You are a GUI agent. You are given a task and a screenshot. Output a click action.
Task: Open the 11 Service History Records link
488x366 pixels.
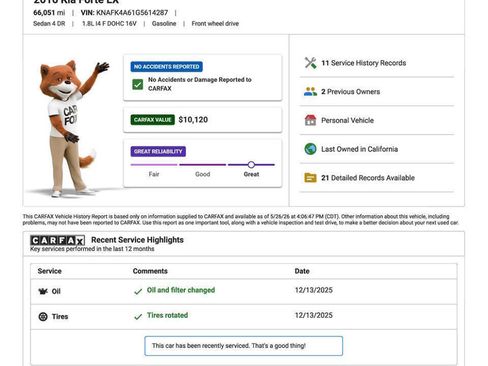click(x=364, y=63)
